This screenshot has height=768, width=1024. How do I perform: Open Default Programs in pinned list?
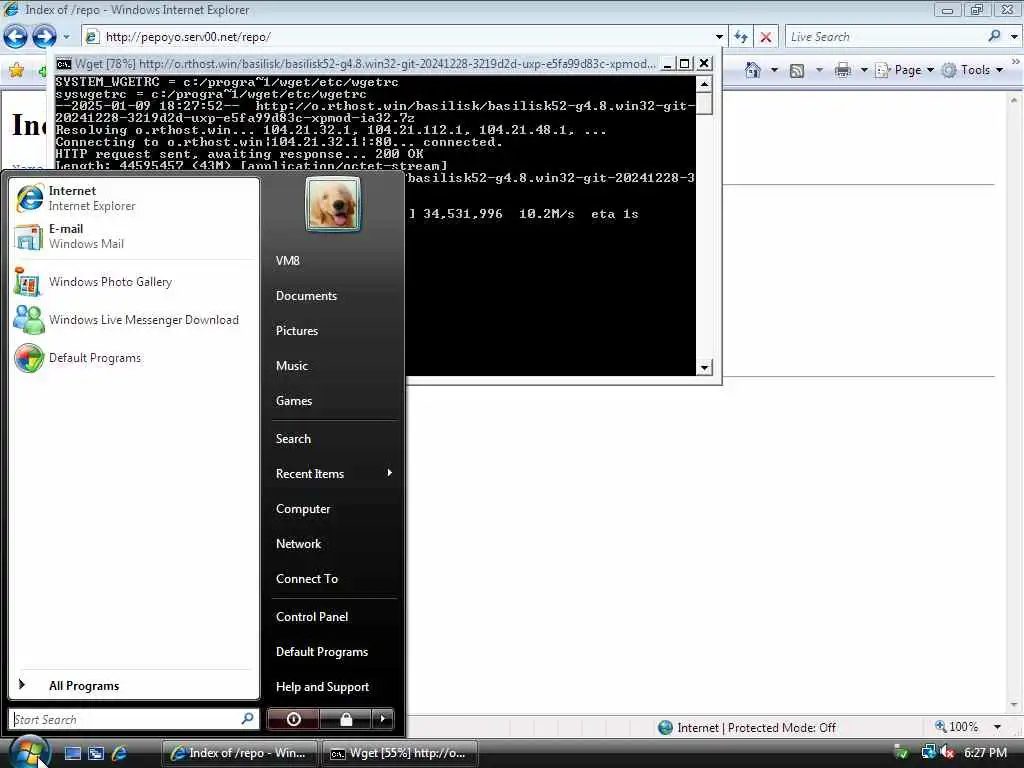[x=134, y=358]
